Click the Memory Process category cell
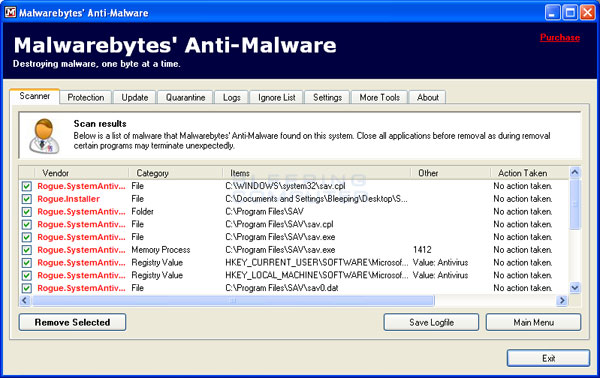Image resolution: width=600 pixels, height=378 pixels. (161, 250)
